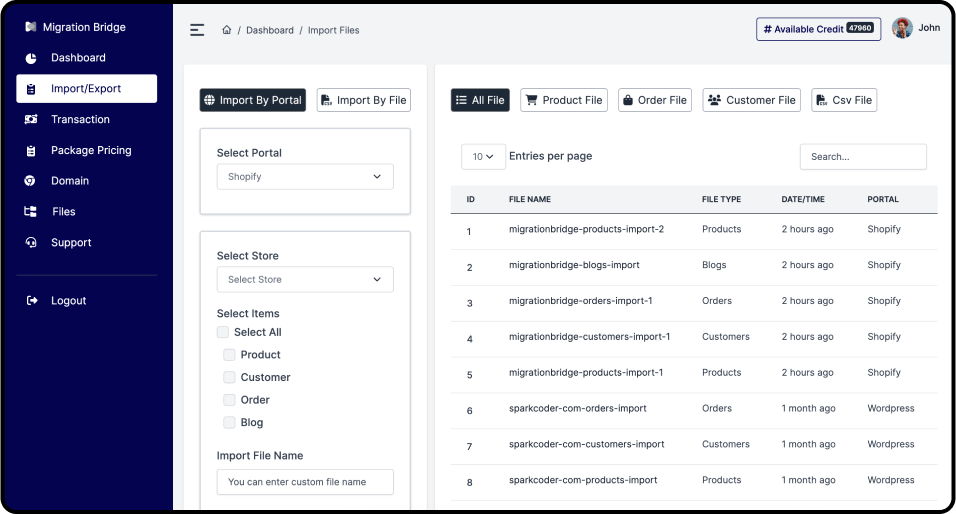Open the Select Store dropdown
The width and height of the screenshot is (956, 514).
point(305,280)
